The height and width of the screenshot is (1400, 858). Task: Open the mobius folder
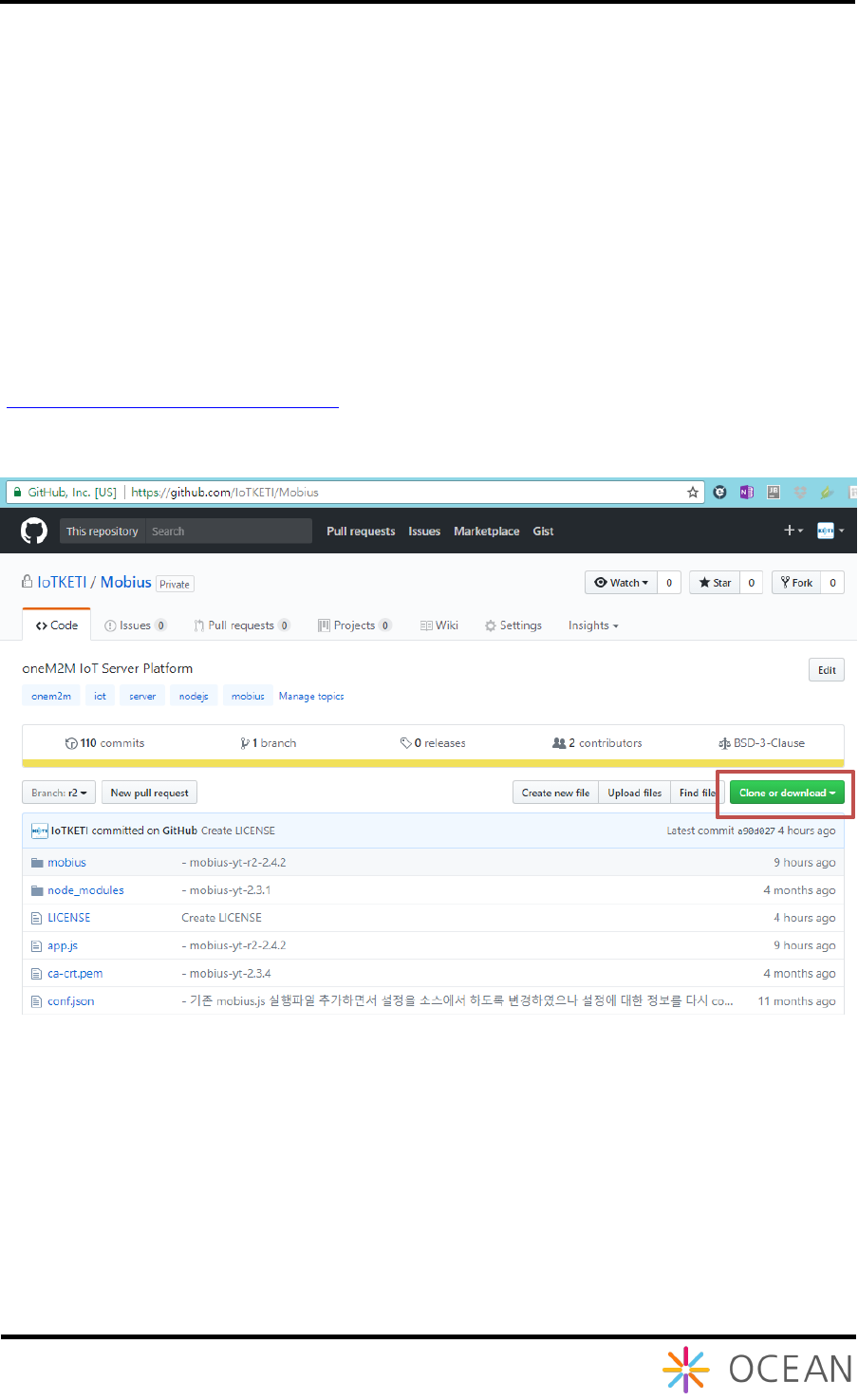click(x=66, y=863)
